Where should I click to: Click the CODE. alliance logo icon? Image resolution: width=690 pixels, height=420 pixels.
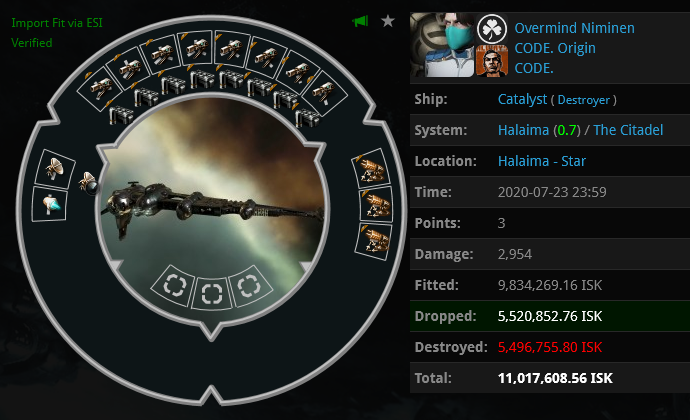(x=492, y=61)
